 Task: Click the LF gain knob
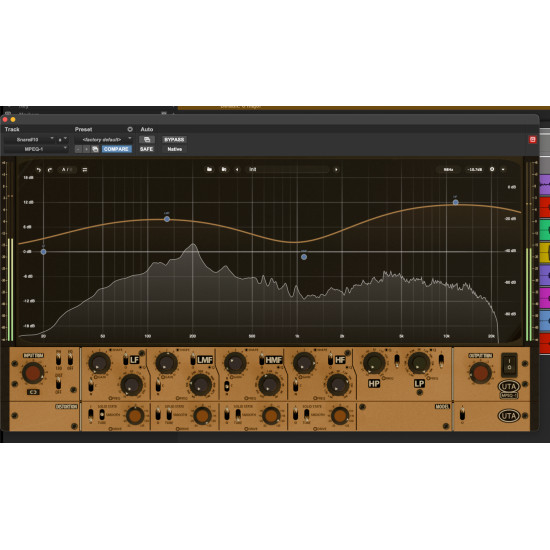click(x=99, y=363)
